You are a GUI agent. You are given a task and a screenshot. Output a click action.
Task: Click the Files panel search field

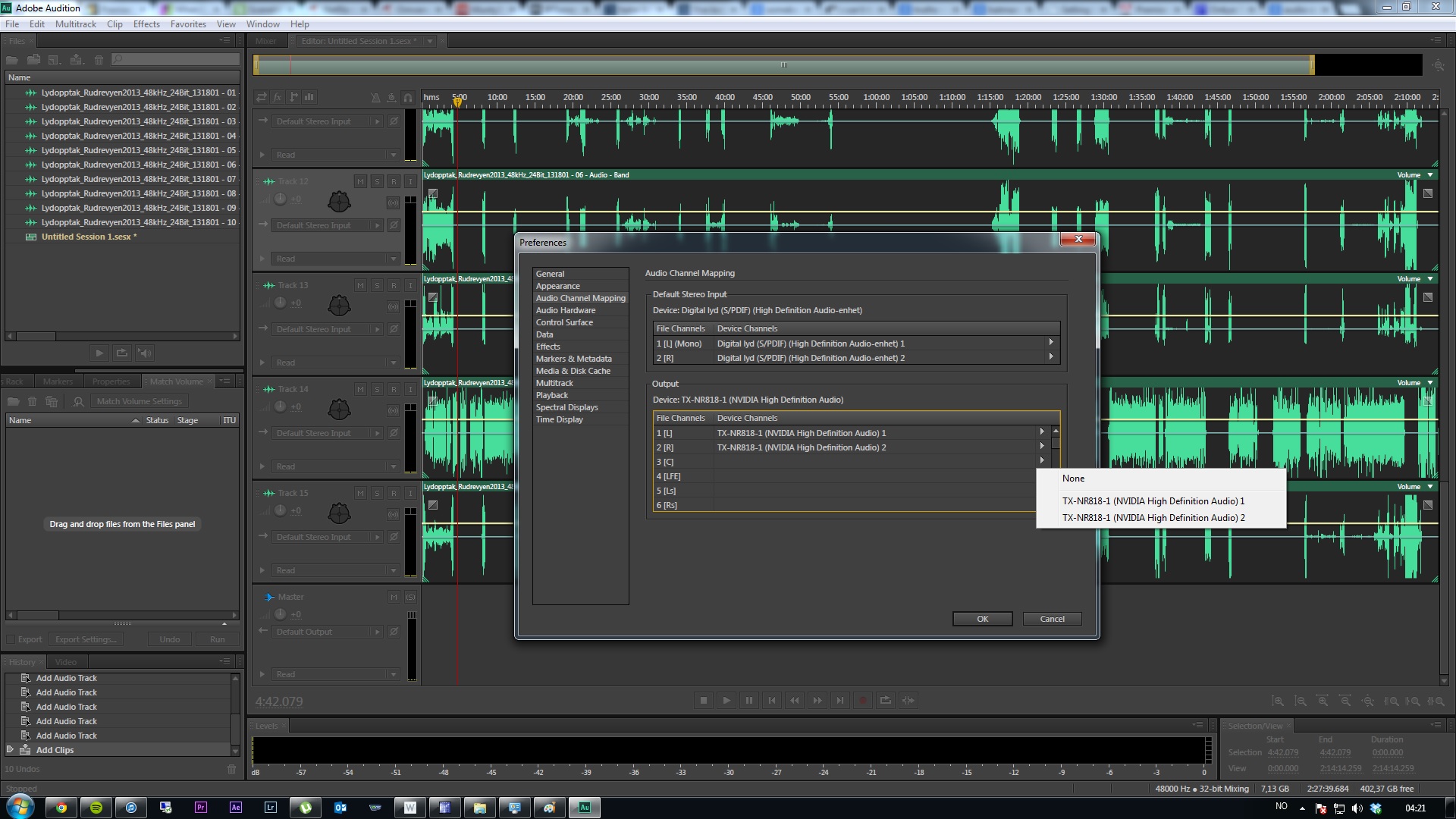coord(175,59)
